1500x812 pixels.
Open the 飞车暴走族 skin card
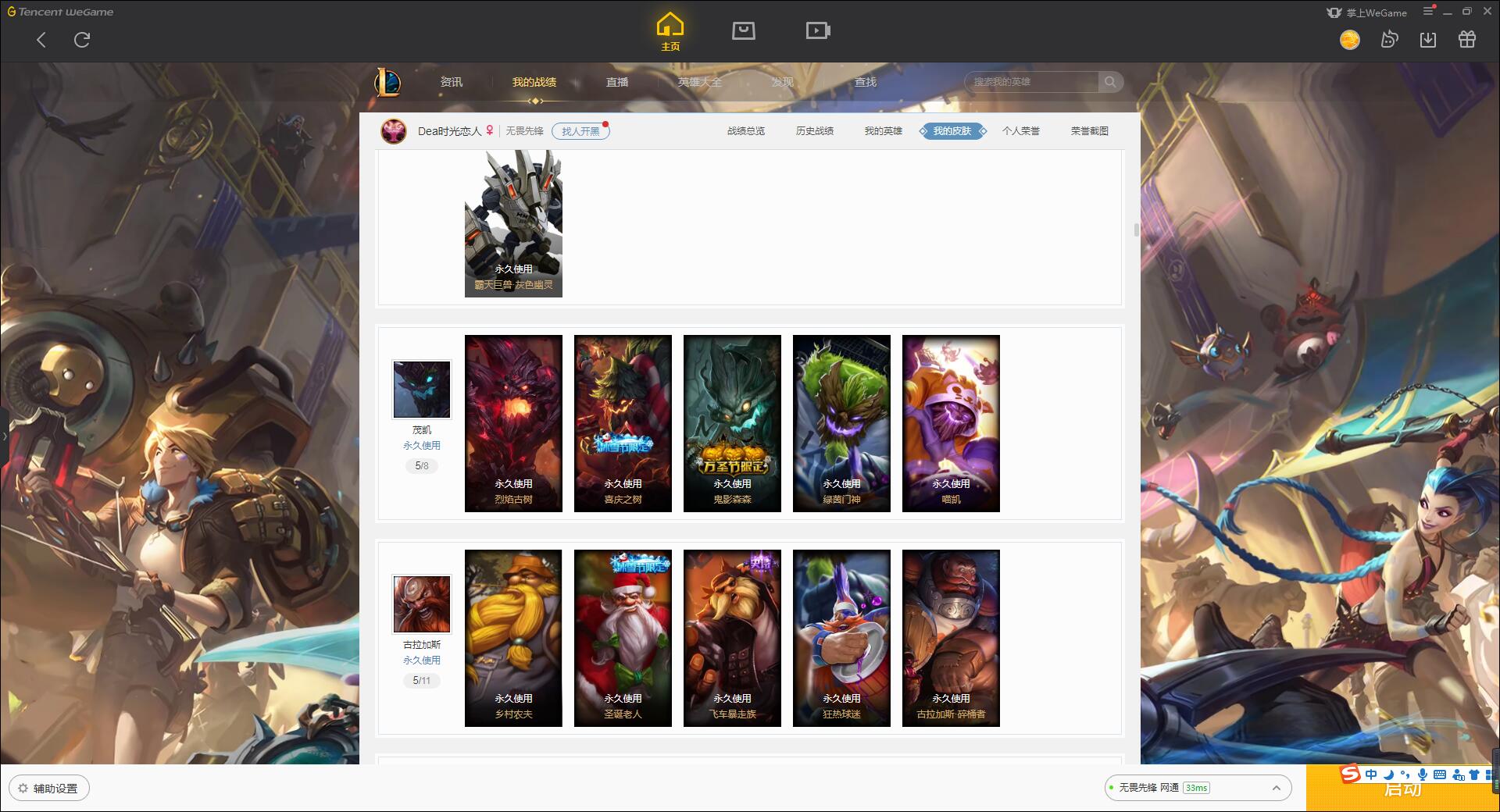pyautogui.click(x=732, y=638)
